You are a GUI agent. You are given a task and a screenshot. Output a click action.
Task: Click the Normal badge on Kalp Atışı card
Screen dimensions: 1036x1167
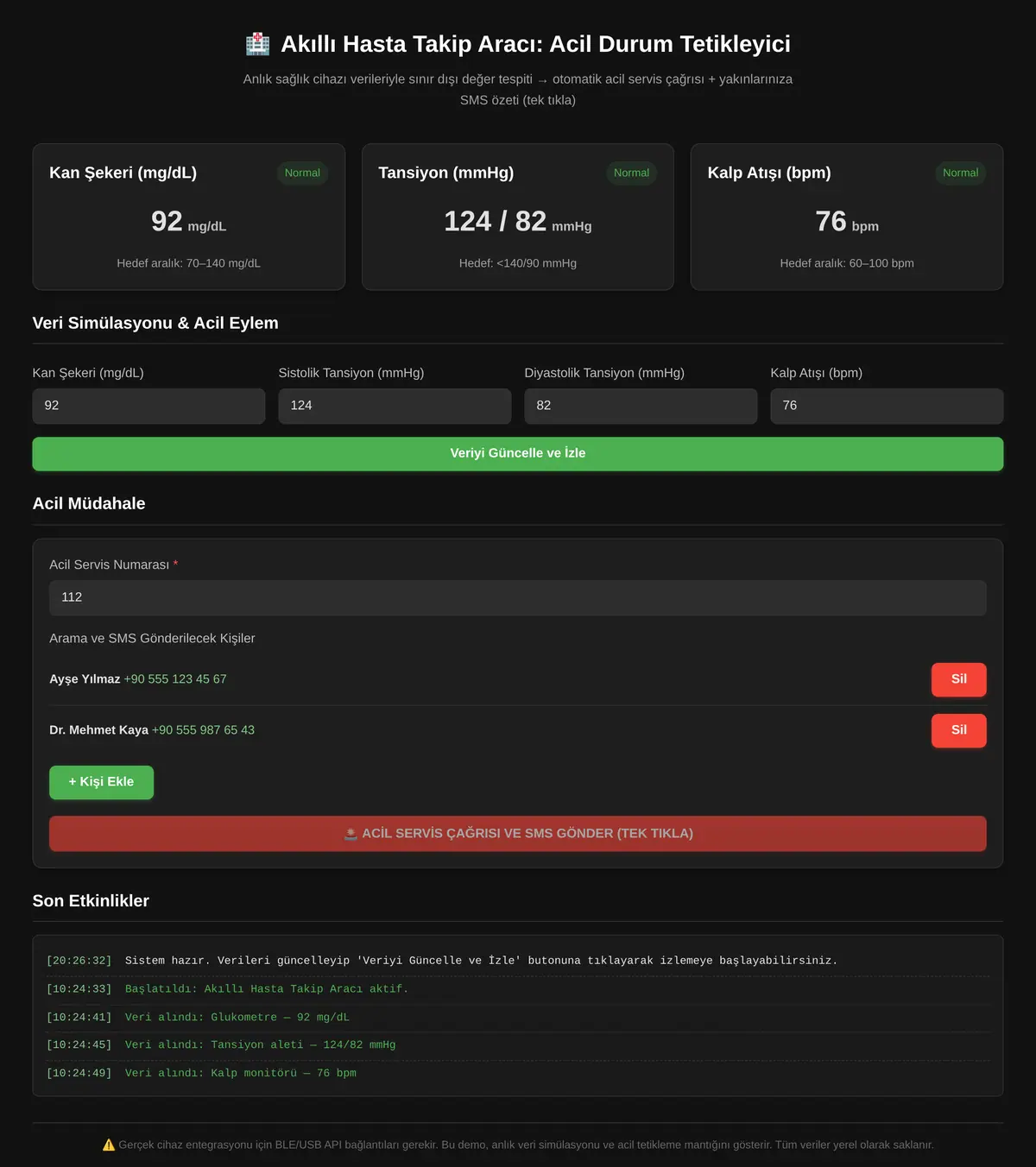(x=960, y=173)
